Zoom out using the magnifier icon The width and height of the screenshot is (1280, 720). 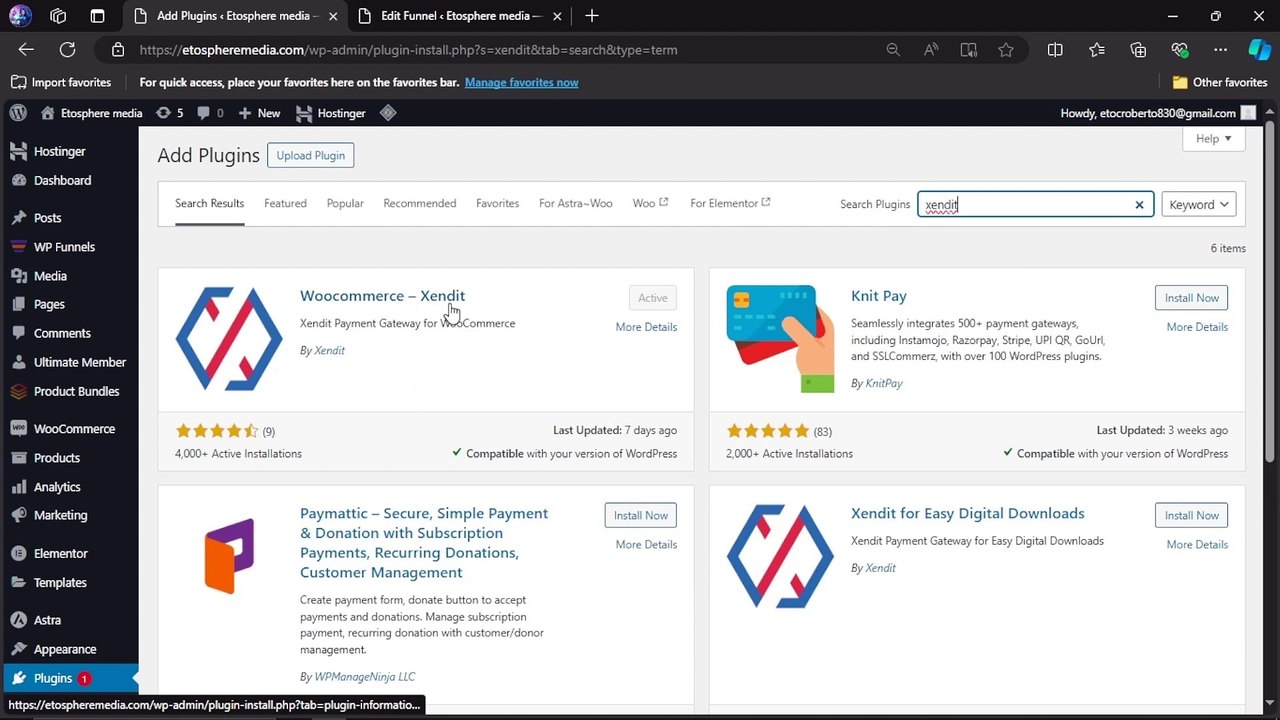point(893,50)
